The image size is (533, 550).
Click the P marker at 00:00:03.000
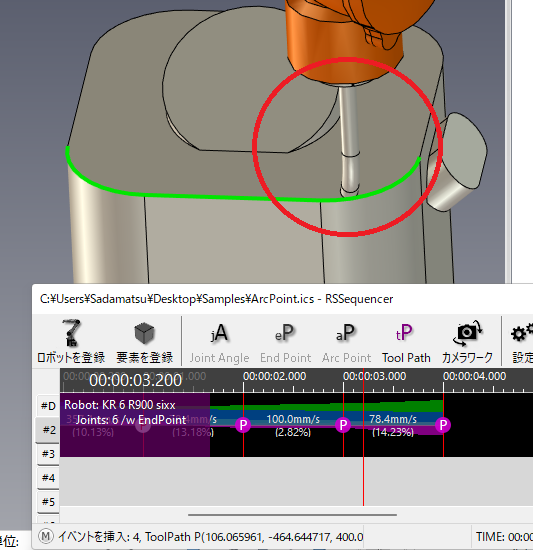tap(343, 425)
